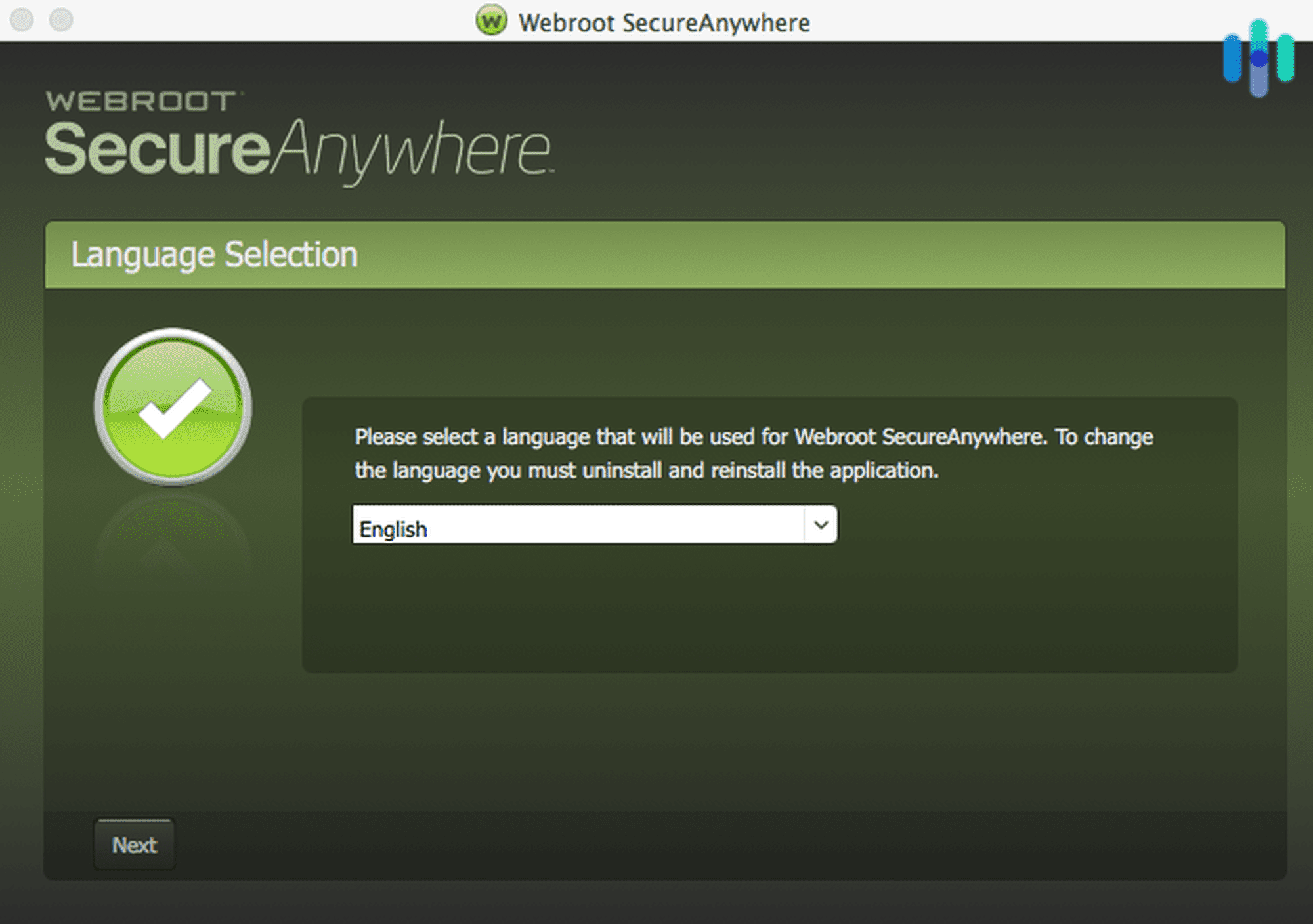This screenshot has width=1313, height=924.
Task: Select the white checkmark inside the green badge
Action: (173, 406)
